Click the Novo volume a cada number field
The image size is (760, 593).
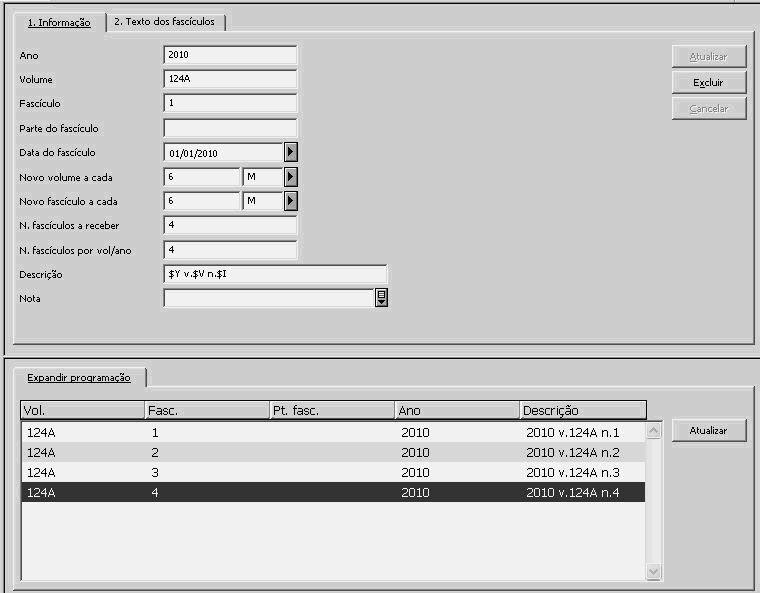click(202, 177)
